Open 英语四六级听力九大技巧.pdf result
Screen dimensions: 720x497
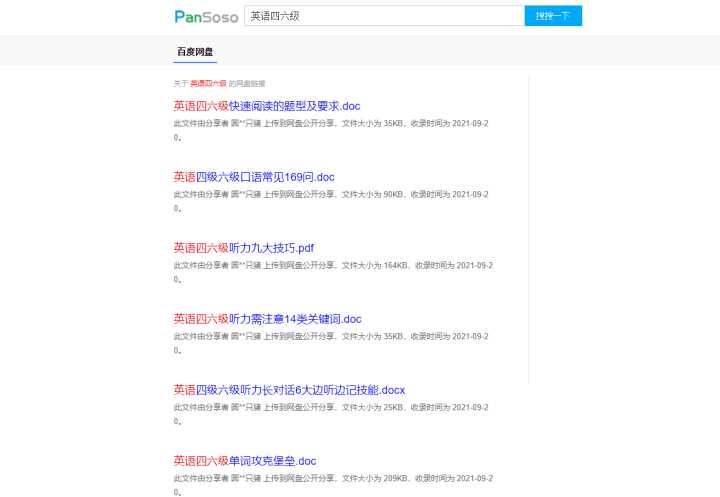[244, 248]
